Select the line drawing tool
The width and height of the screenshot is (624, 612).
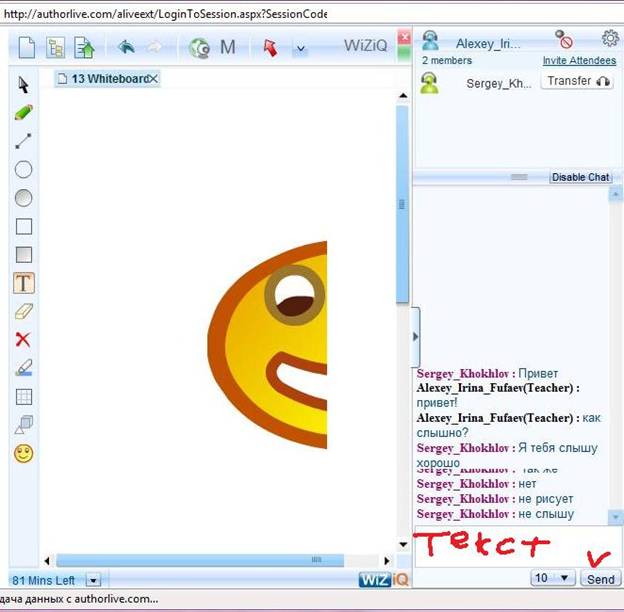[x=23, y=141]
